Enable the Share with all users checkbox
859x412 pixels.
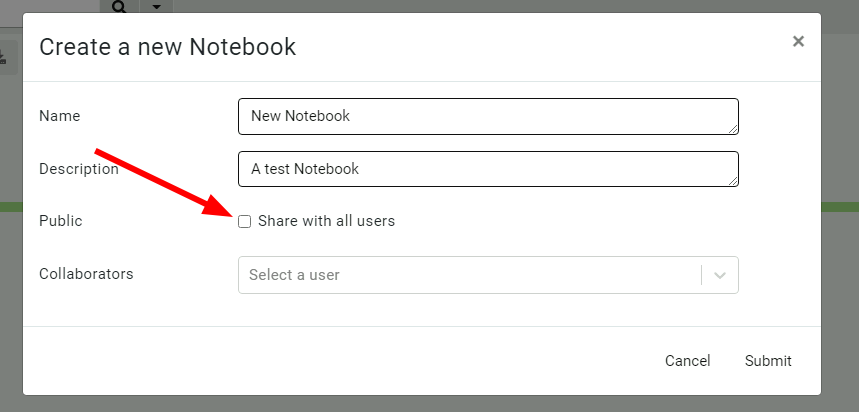click(245, 221)
